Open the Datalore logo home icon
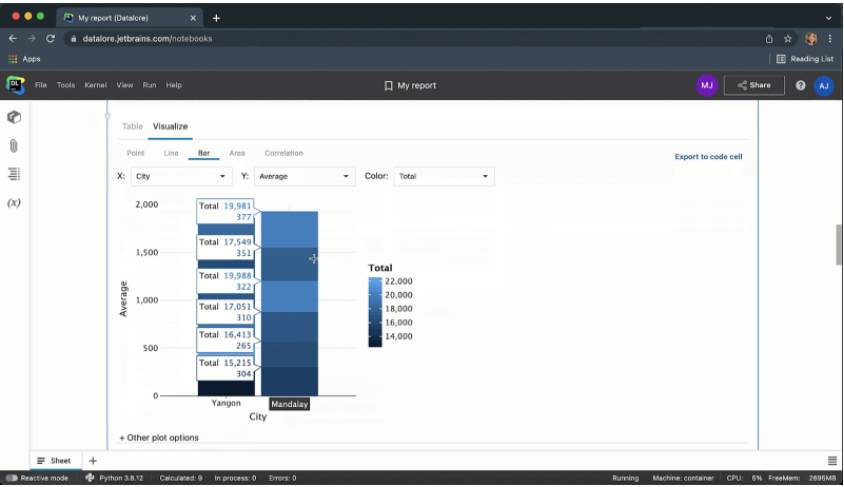The width and height of the screenshot is (844, 487). pos(15,85)
